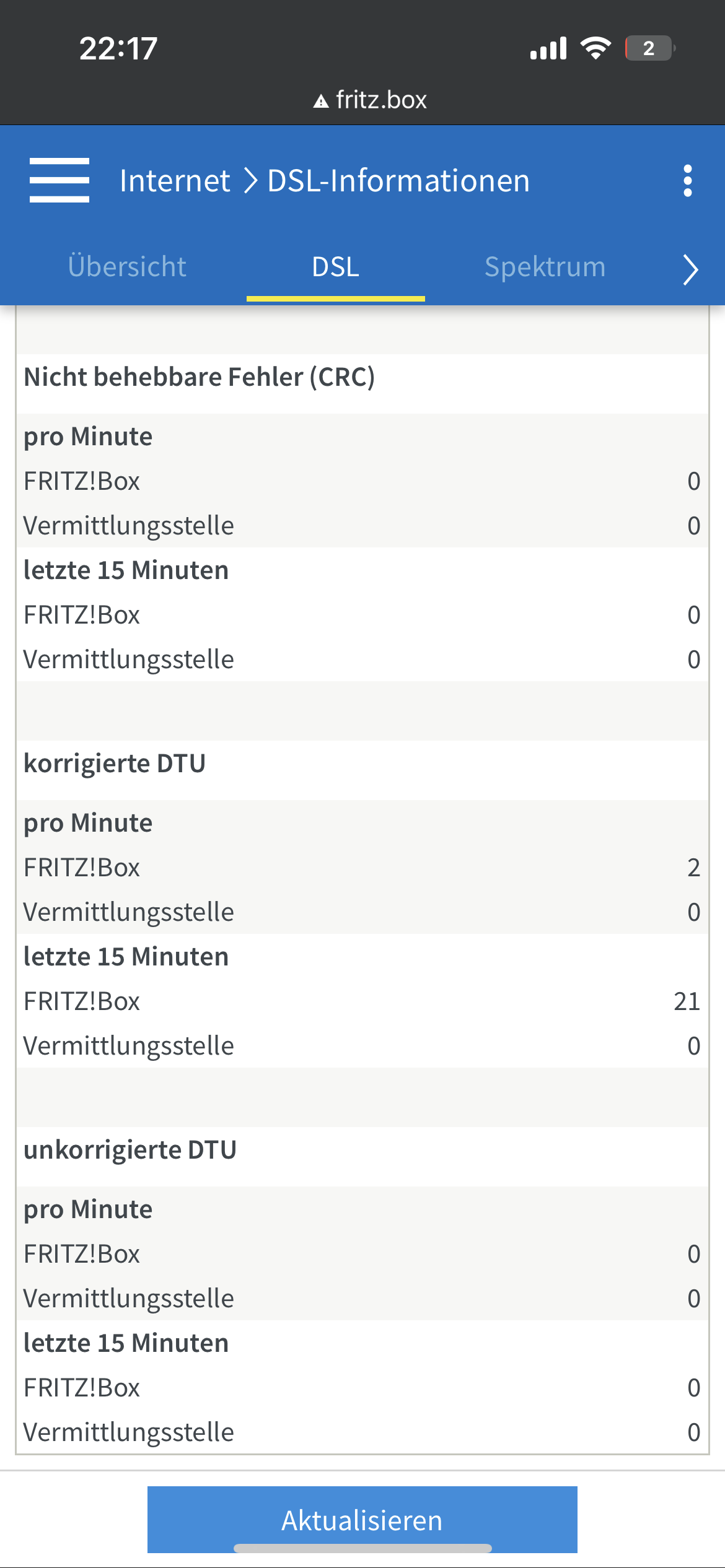Click the breadcrumb arrow after Internet
Screen dimensions: 725x1568
250,181
